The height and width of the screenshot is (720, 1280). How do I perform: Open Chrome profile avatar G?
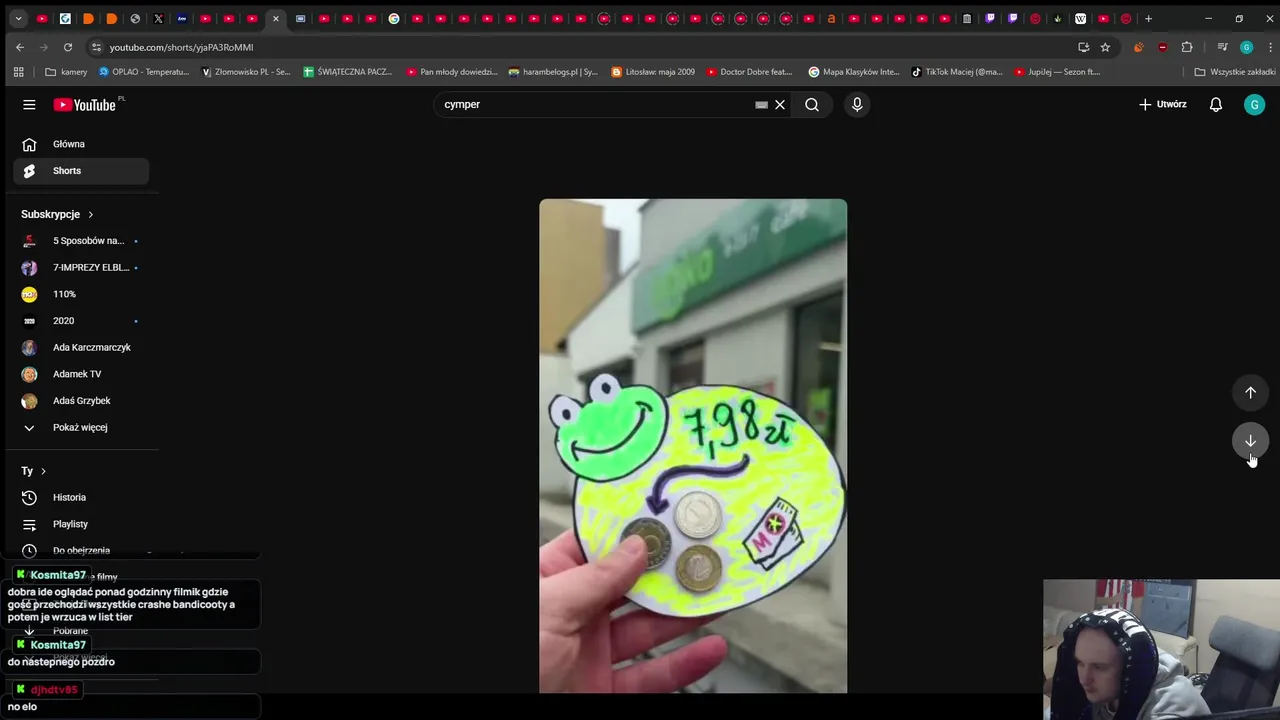tap(1246, 47)
